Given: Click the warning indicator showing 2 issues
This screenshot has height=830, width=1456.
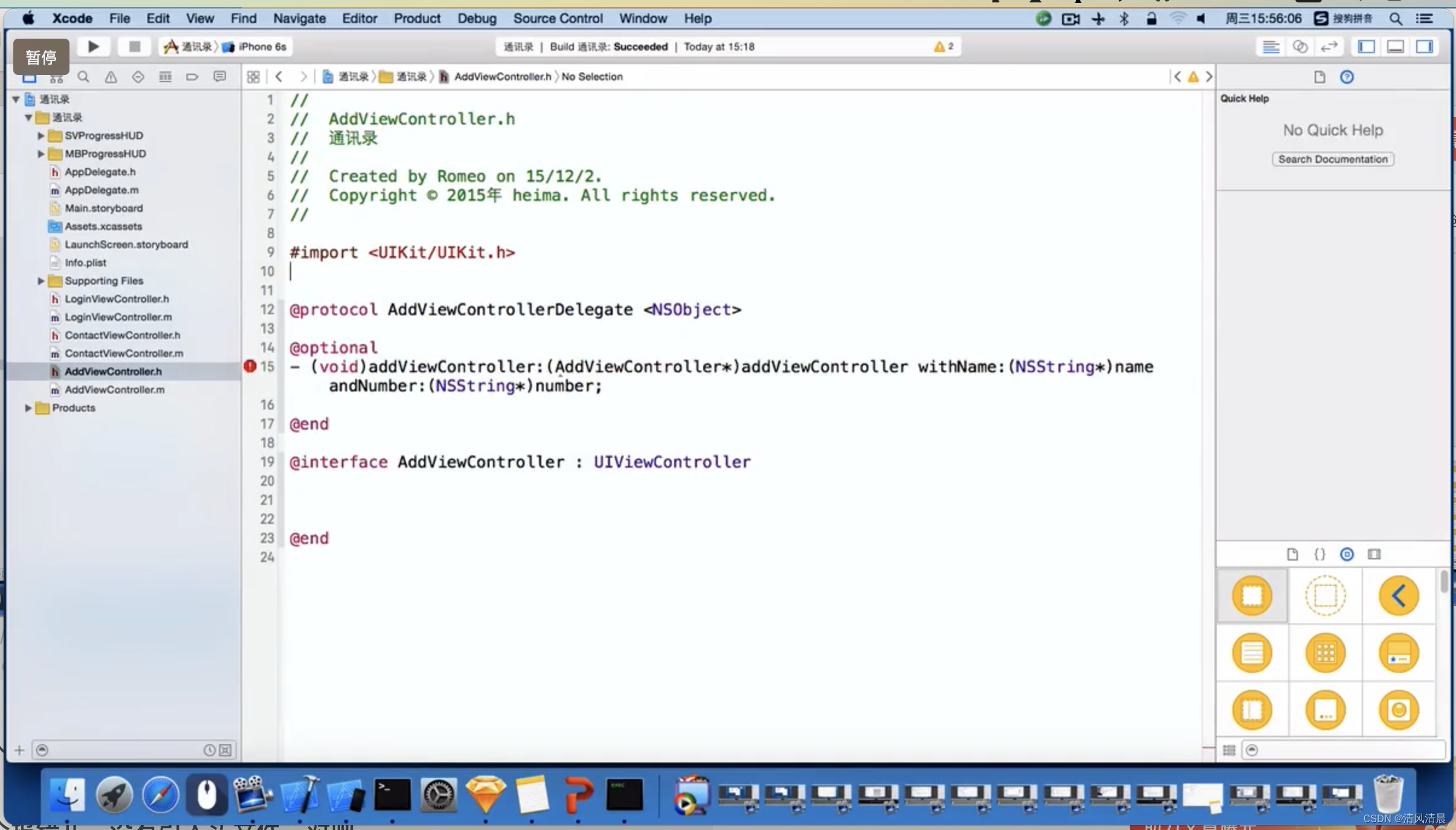Looking at the screenshot, I should (x=943, y=47).
